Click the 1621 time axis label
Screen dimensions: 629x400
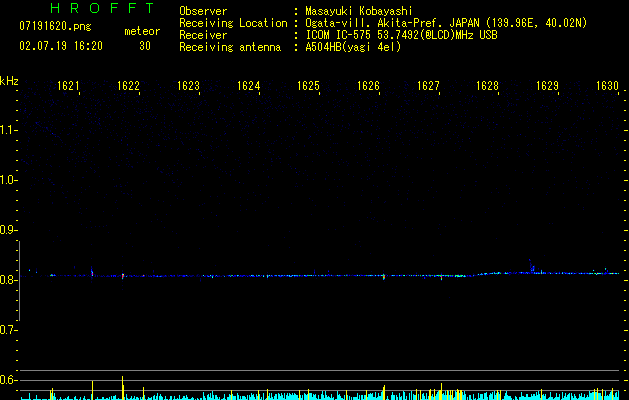click(68, 86)
